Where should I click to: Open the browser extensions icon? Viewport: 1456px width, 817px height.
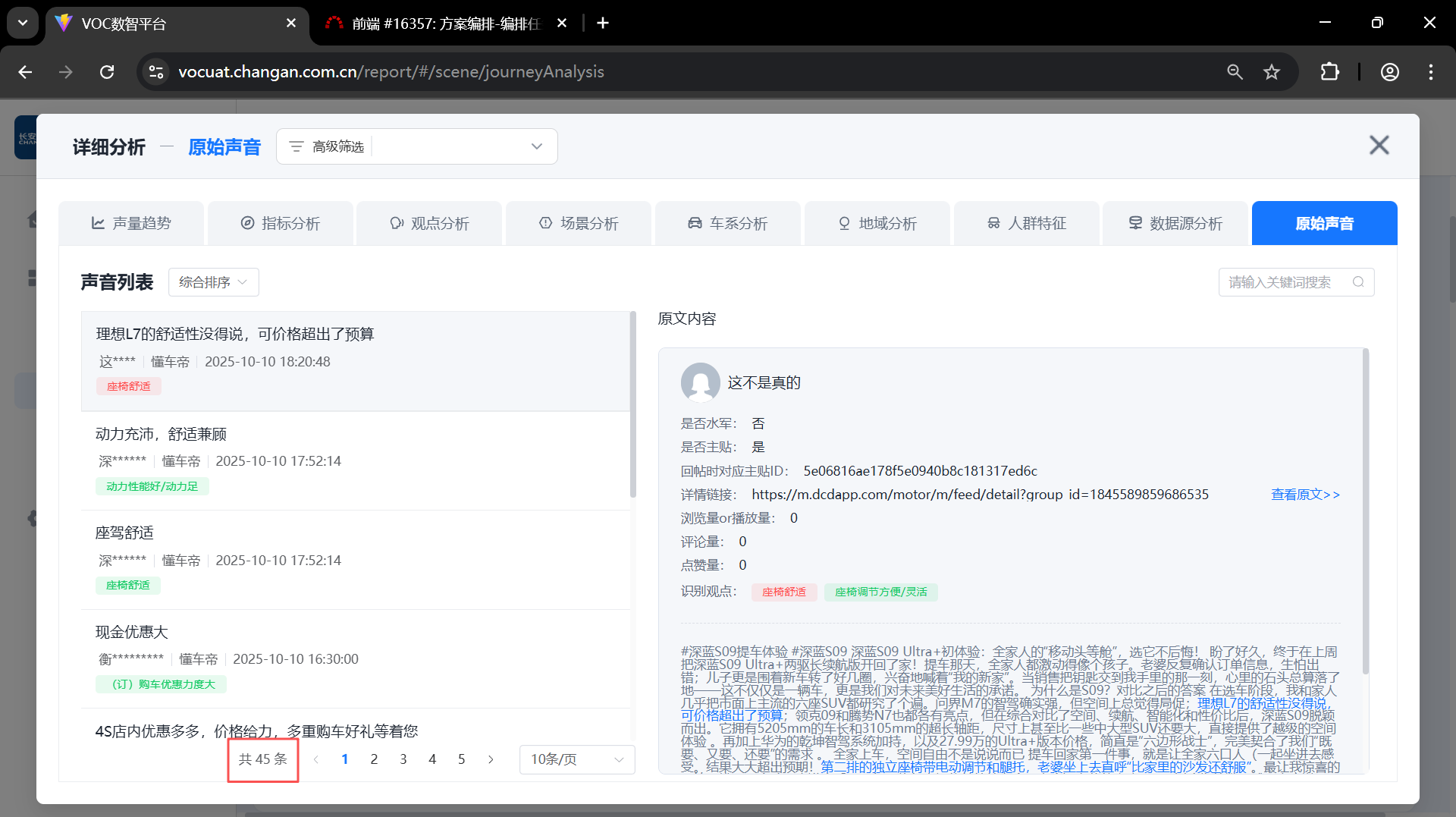click(1329, 72)
